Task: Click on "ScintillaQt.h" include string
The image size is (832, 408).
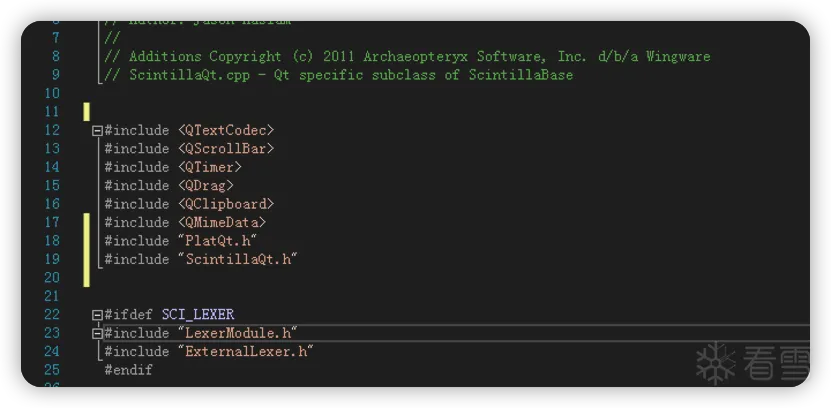Action: (x=238, y=259)
